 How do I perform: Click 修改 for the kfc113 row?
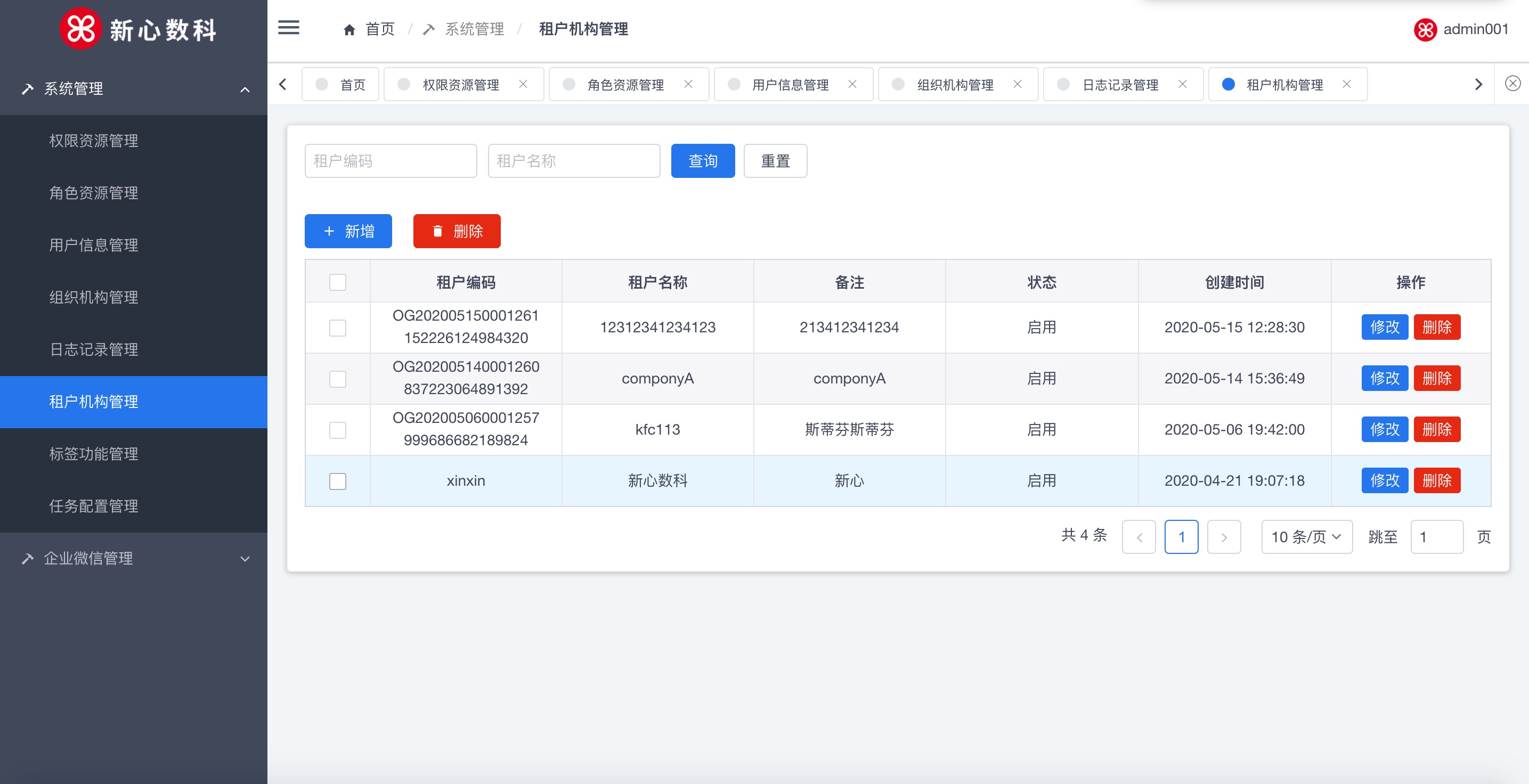pyautogui.click(x=1384, y=429)
